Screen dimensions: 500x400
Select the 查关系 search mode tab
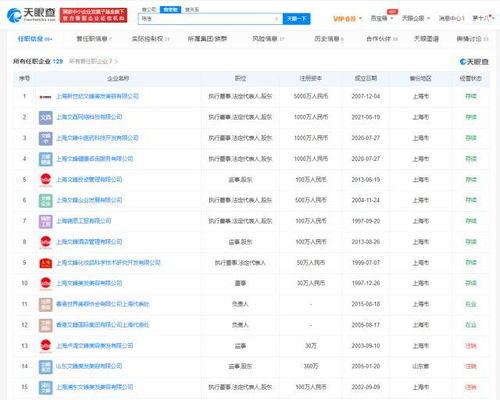[192, 10]
